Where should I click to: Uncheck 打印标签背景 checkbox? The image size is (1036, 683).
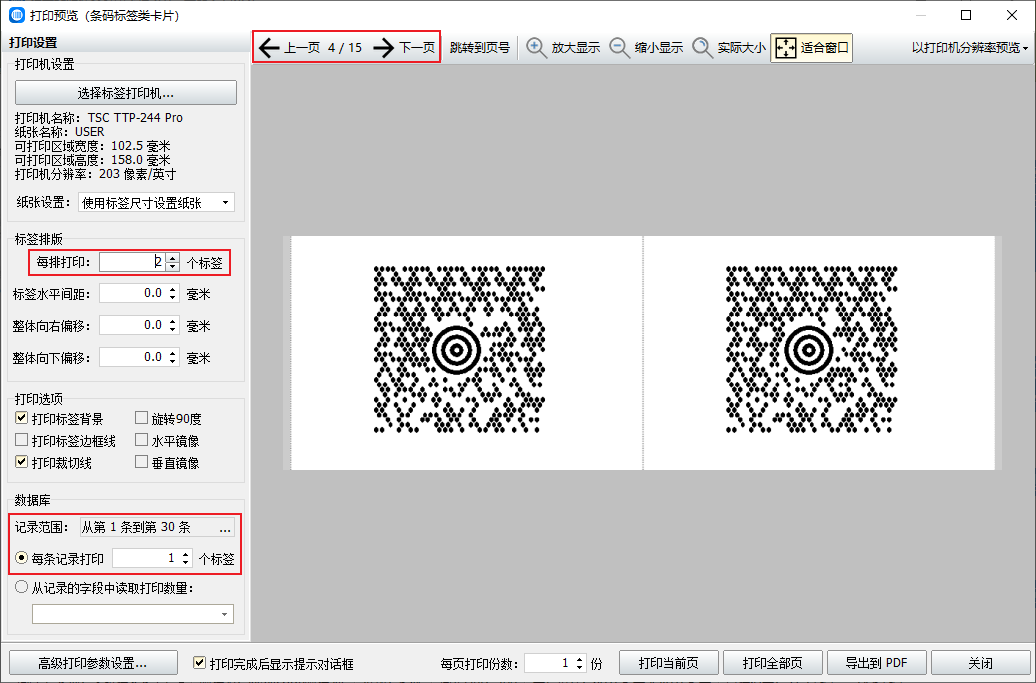(x=22, y=418)
